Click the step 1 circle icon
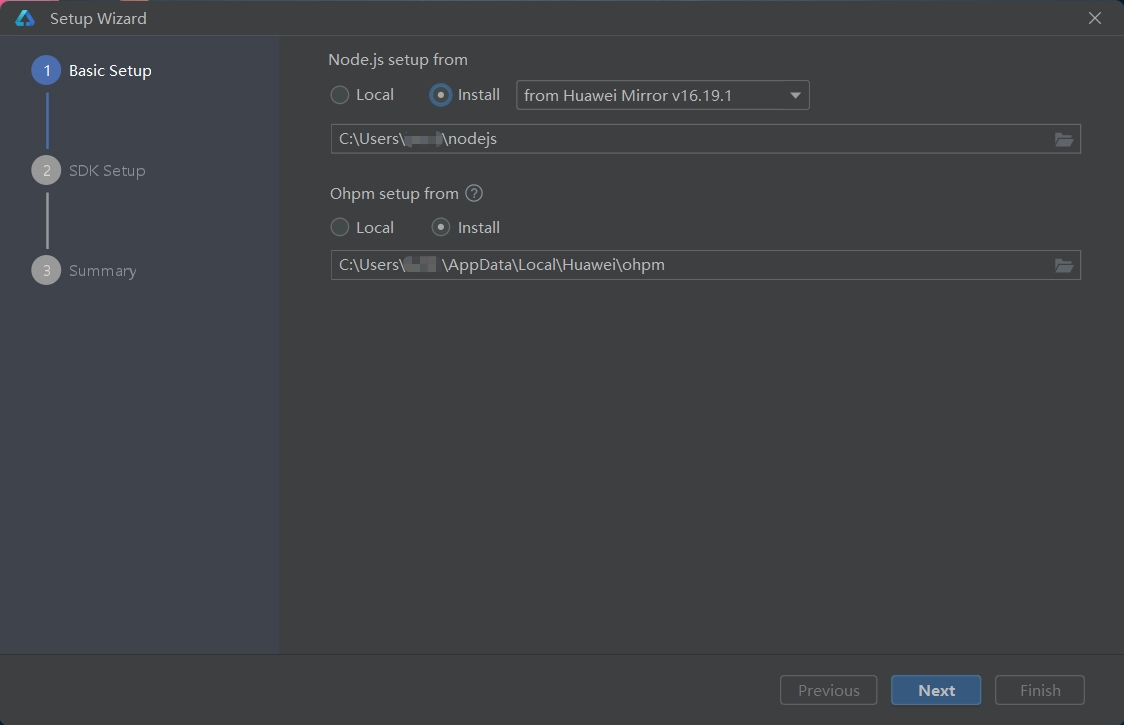 tap(46, 71)
